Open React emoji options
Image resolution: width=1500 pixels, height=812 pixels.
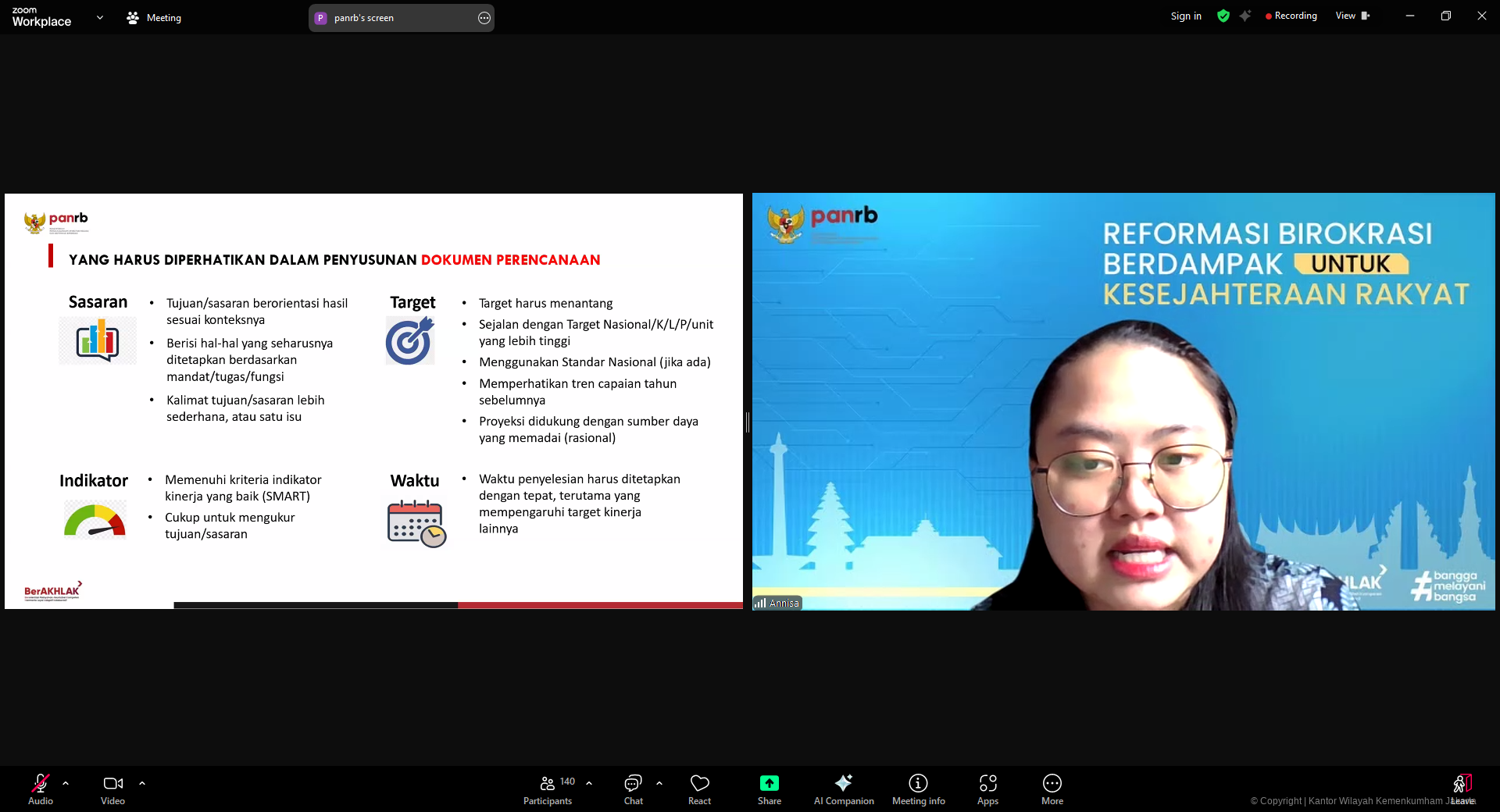tap(699, 788)
